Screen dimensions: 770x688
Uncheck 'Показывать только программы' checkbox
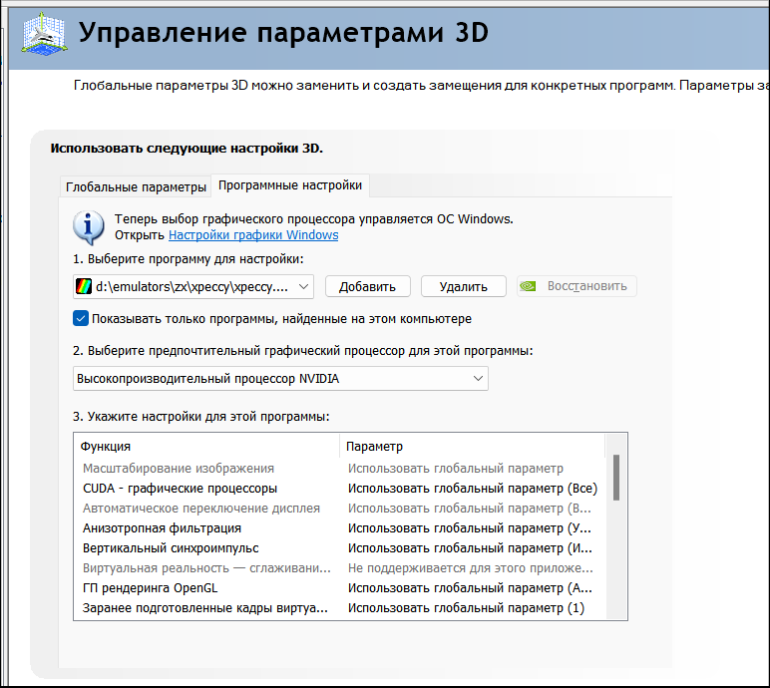pos(81,318)
